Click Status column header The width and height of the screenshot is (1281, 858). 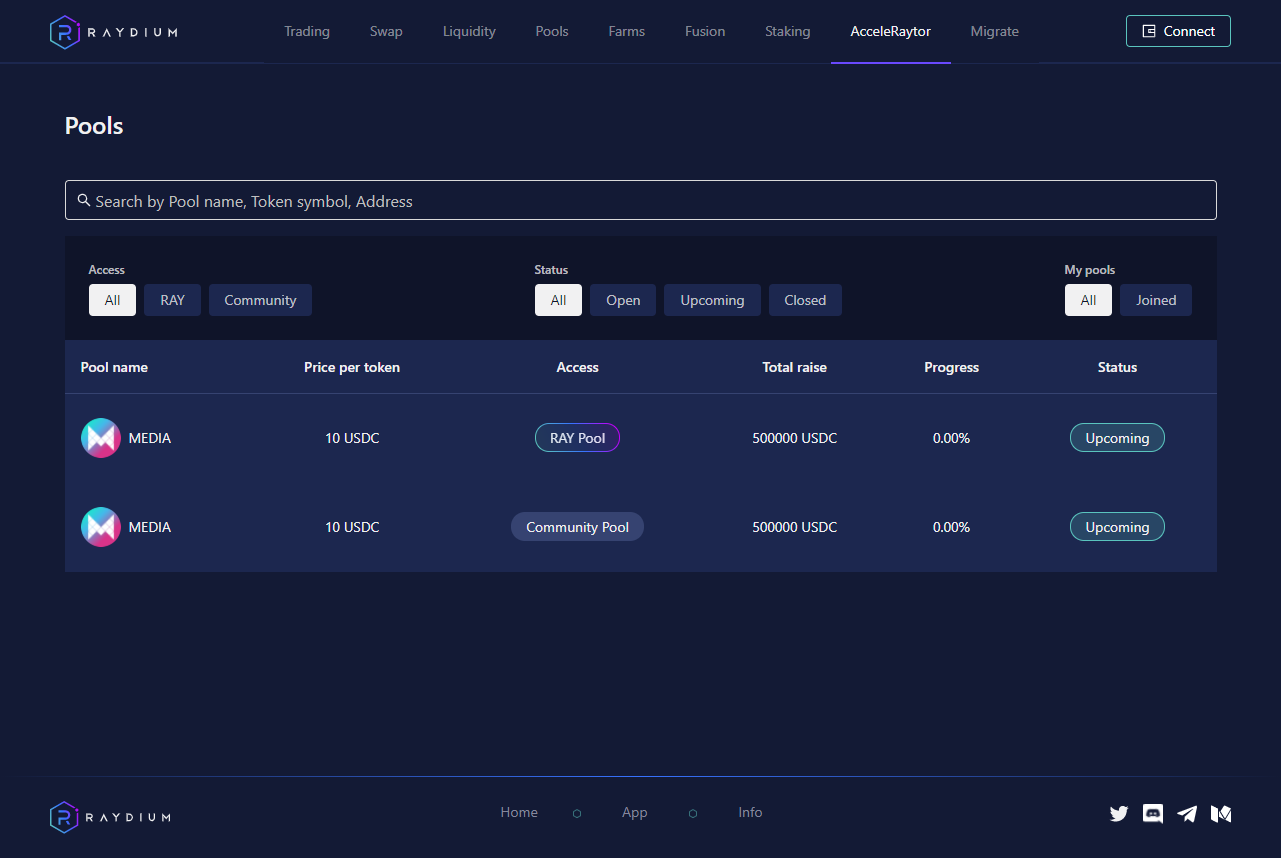pyautogui.click(x=1118, y=367)
